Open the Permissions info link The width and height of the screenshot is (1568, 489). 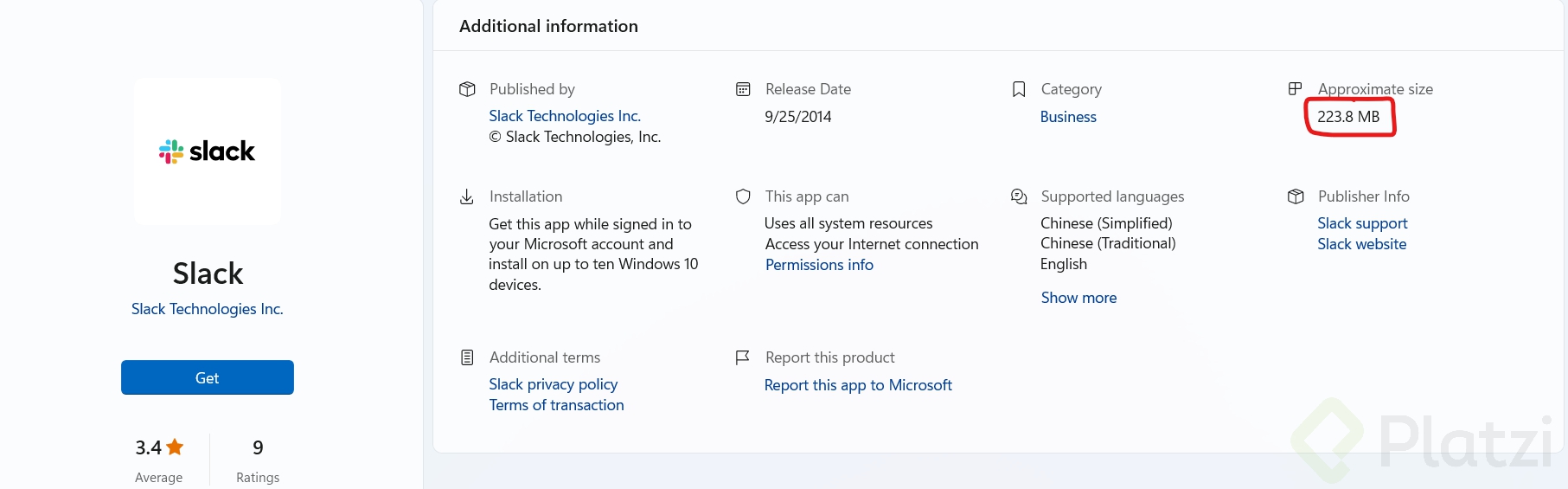click(819, 265)
